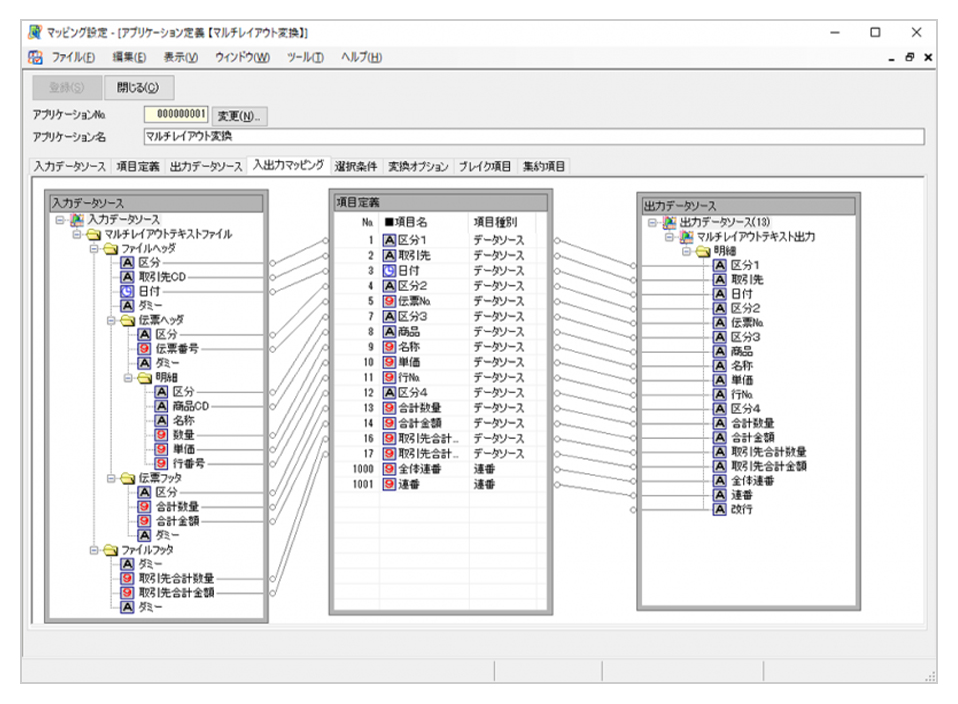Viewport: 958px width, 704px height.
Task: Click the text icon beside 改行 in output tree
Action: 719,509
